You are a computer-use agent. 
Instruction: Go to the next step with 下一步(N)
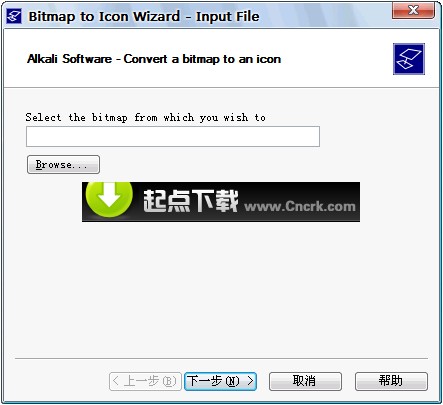coord(220,381)
